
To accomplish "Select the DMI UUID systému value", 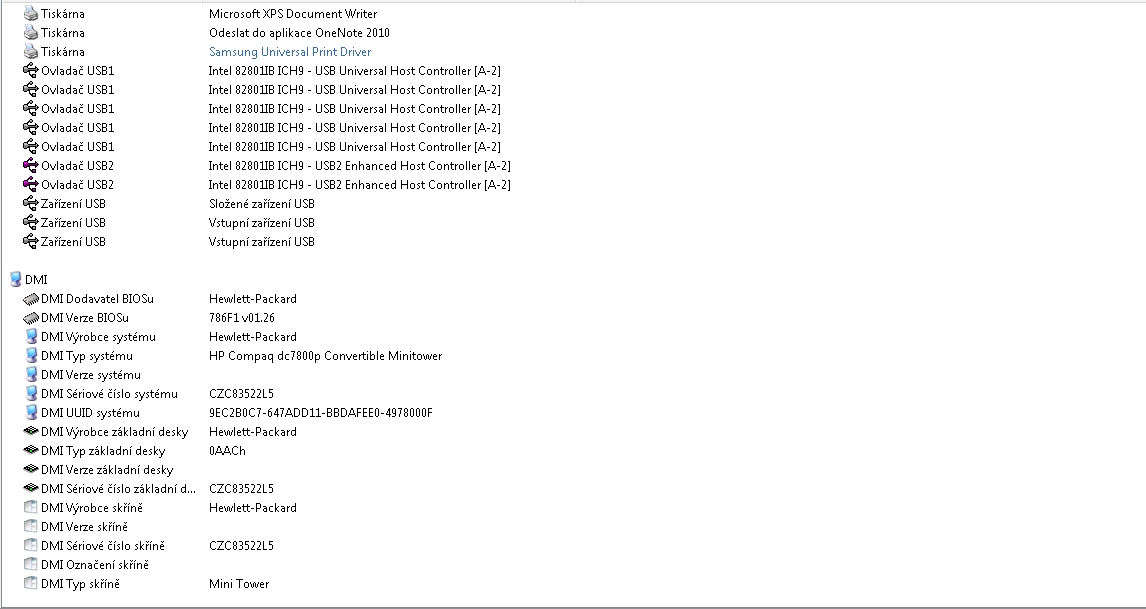I will [x=321, y=413].
